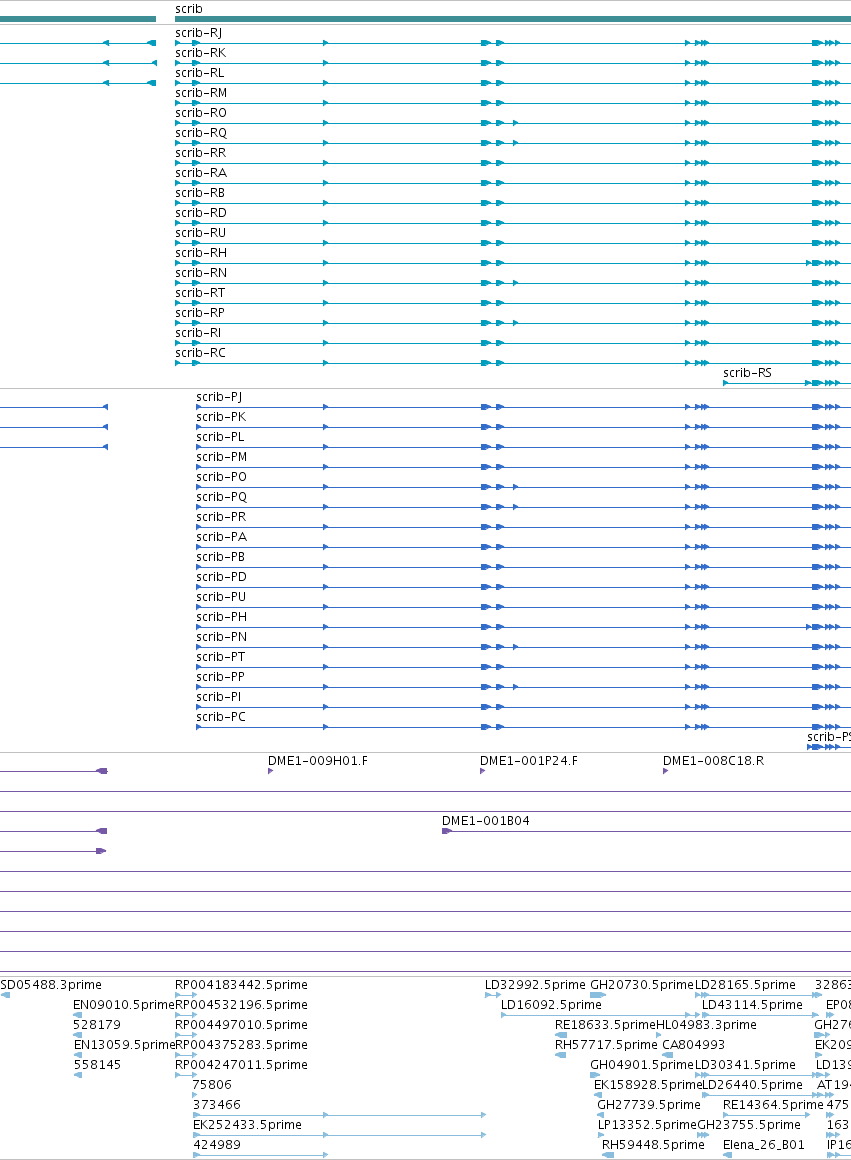Select EST RP004247011.5prime
The image size is (851, 1160).
pyautogui.click(x=241, y=1065)
